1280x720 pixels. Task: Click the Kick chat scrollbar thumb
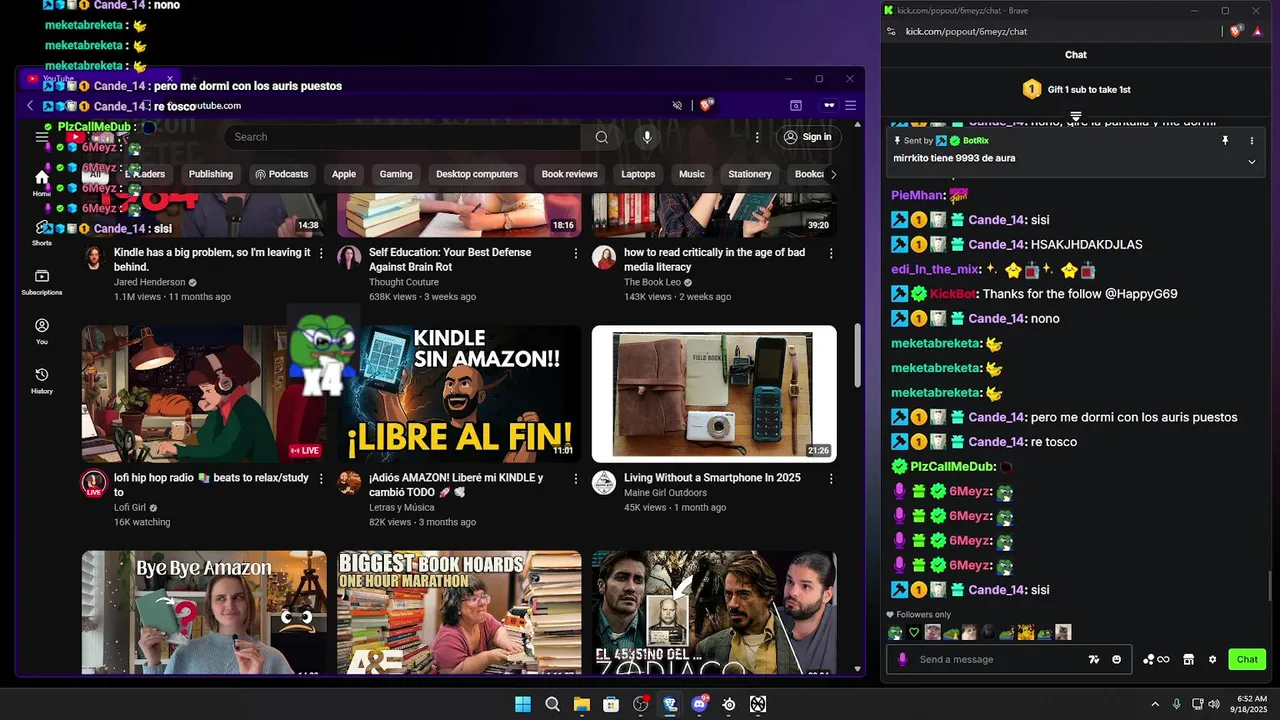[1270, 586]
